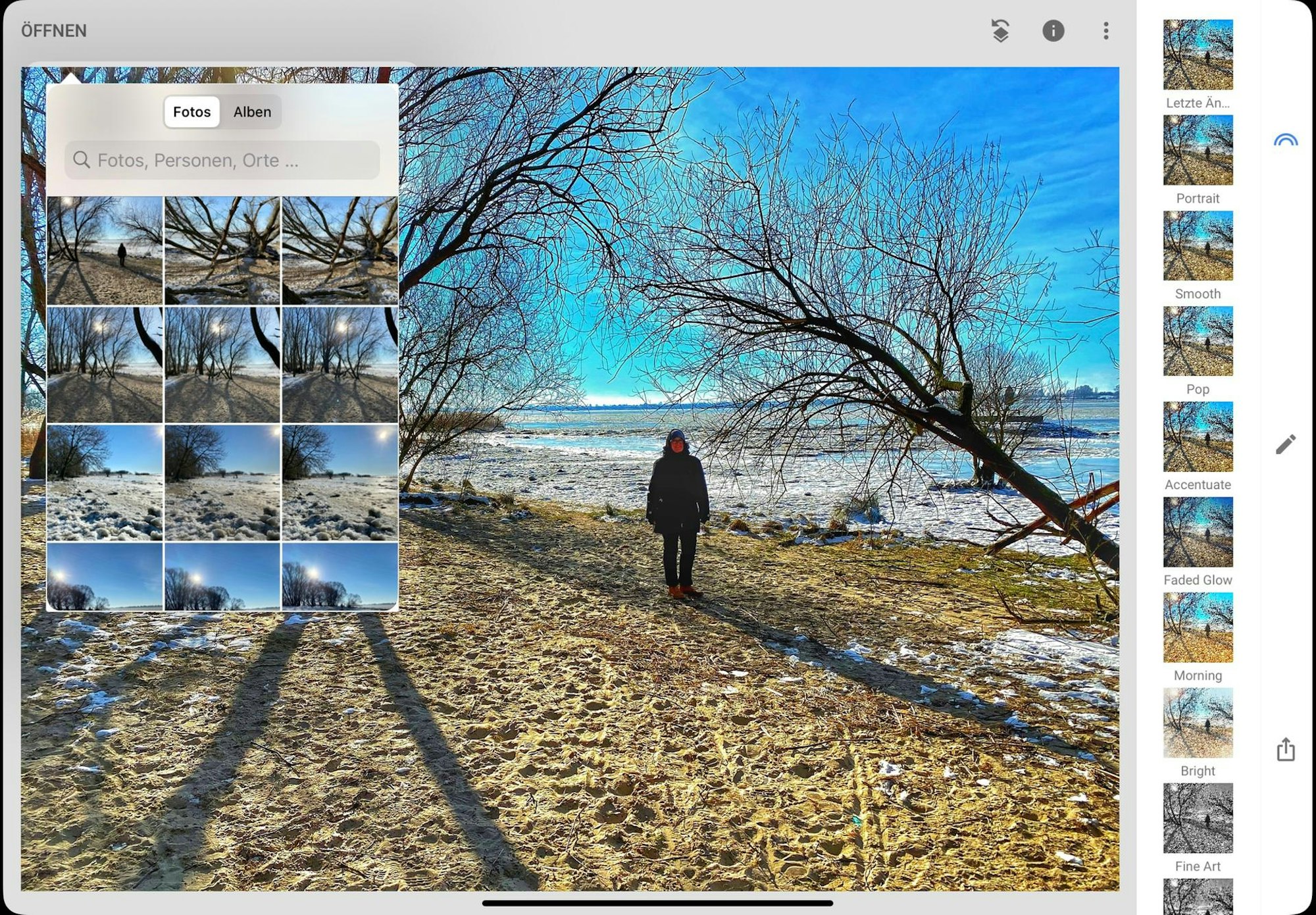Screen dimensions: 1316x915
Task: Click the ÖFFNEN button
Action: click(54, 31)
